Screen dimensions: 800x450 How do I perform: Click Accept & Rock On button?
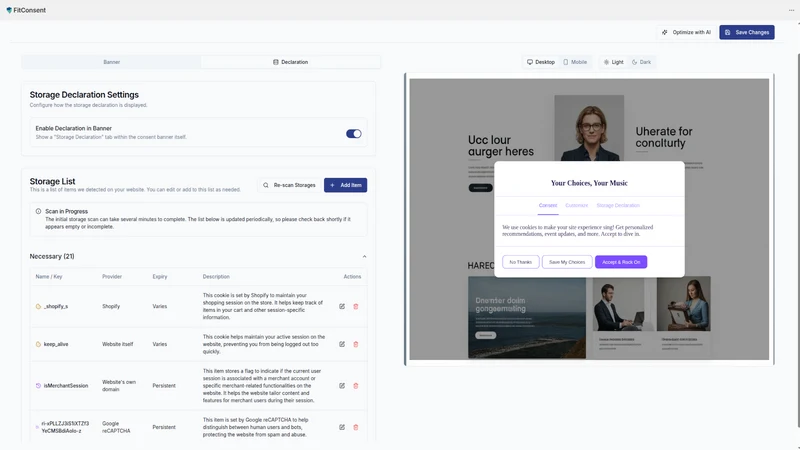[x=621, y=262]
